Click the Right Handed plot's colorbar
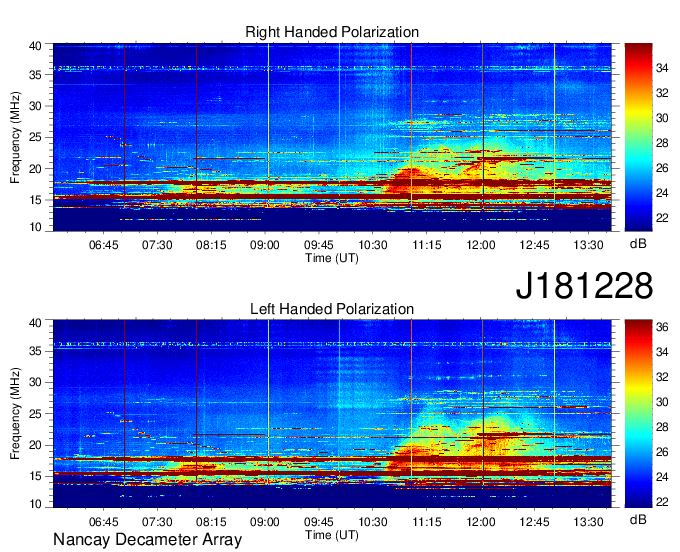This screenshot has width=680, height=552. pos(638,137)
